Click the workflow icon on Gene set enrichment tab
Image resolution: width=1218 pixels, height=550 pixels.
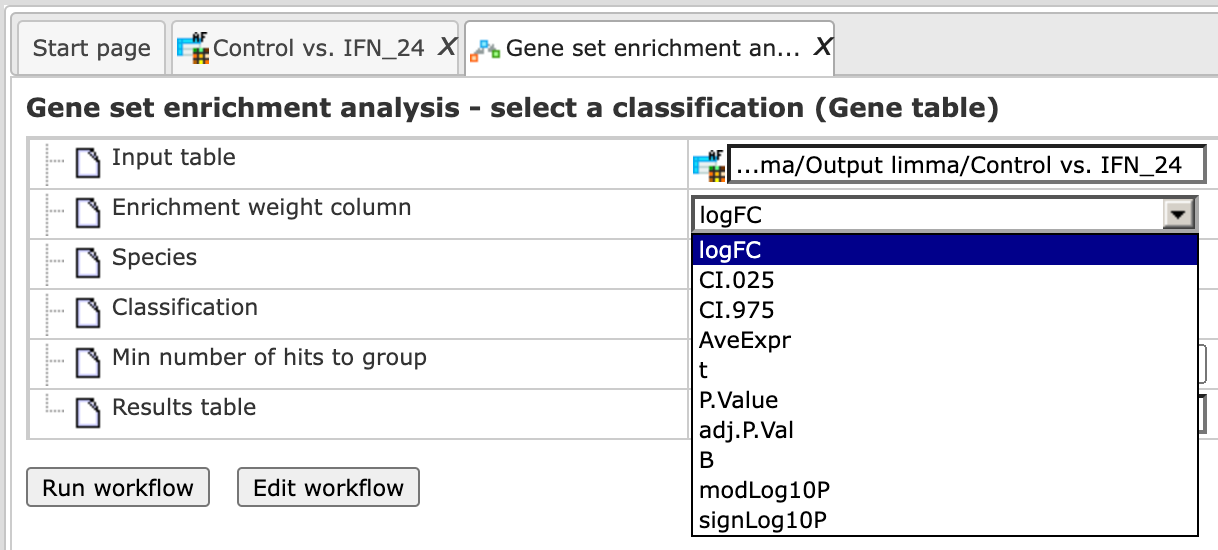pyautogui.click(x=486, y=48)
